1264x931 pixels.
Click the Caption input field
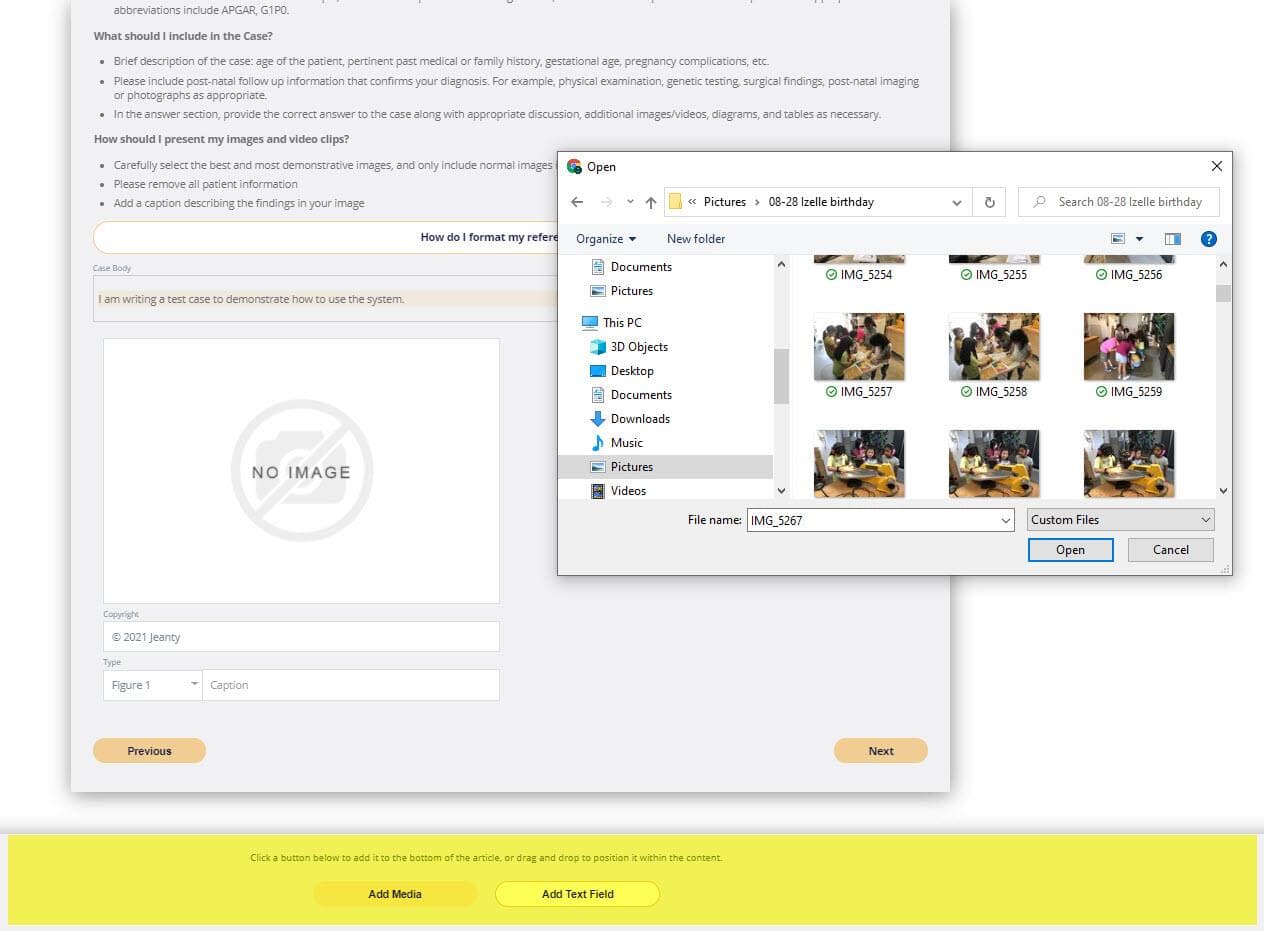(x=350, y=685)
